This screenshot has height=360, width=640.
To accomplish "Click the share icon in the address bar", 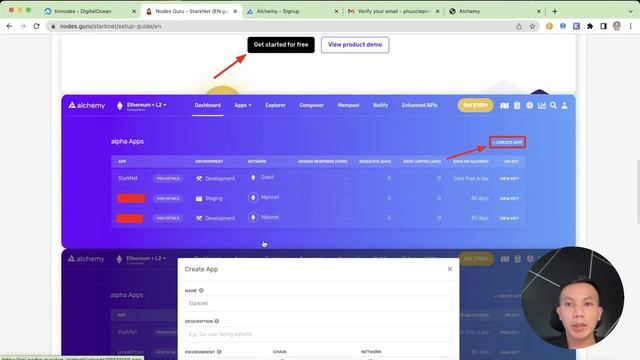I will tap(519, 26).
